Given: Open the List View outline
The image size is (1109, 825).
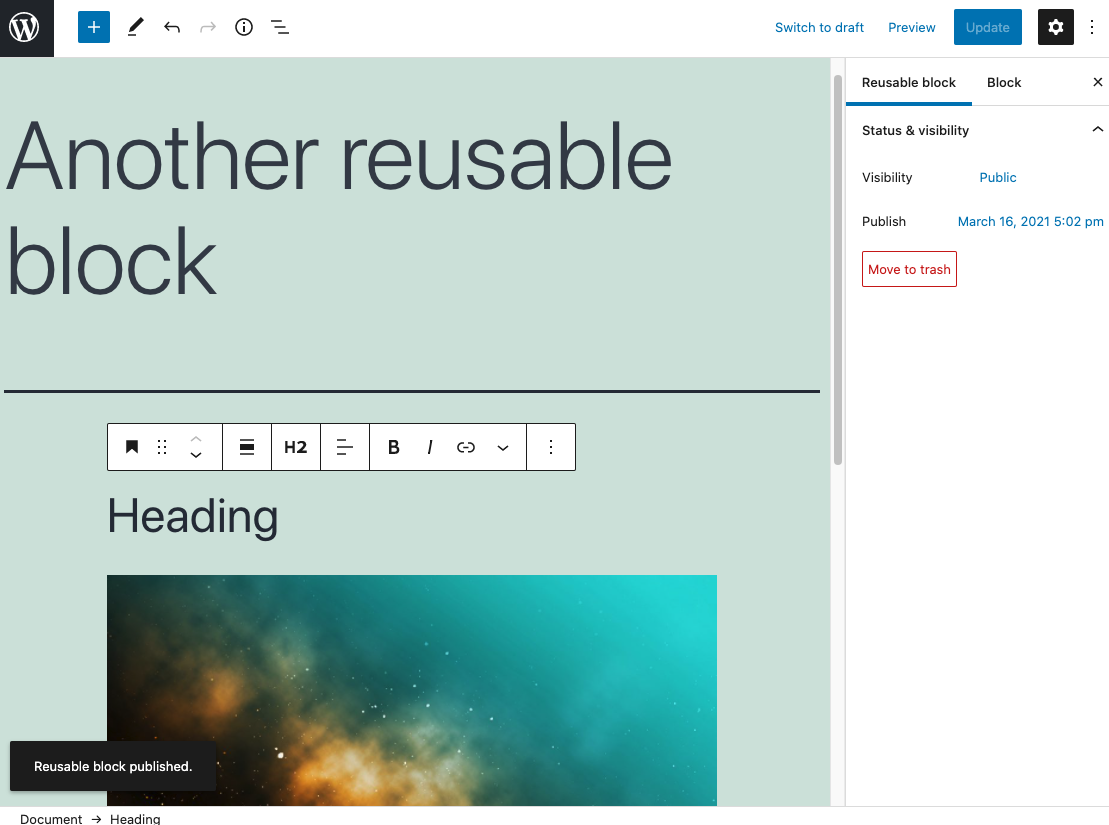Looking at the screenshot, I should click(280, 27).
